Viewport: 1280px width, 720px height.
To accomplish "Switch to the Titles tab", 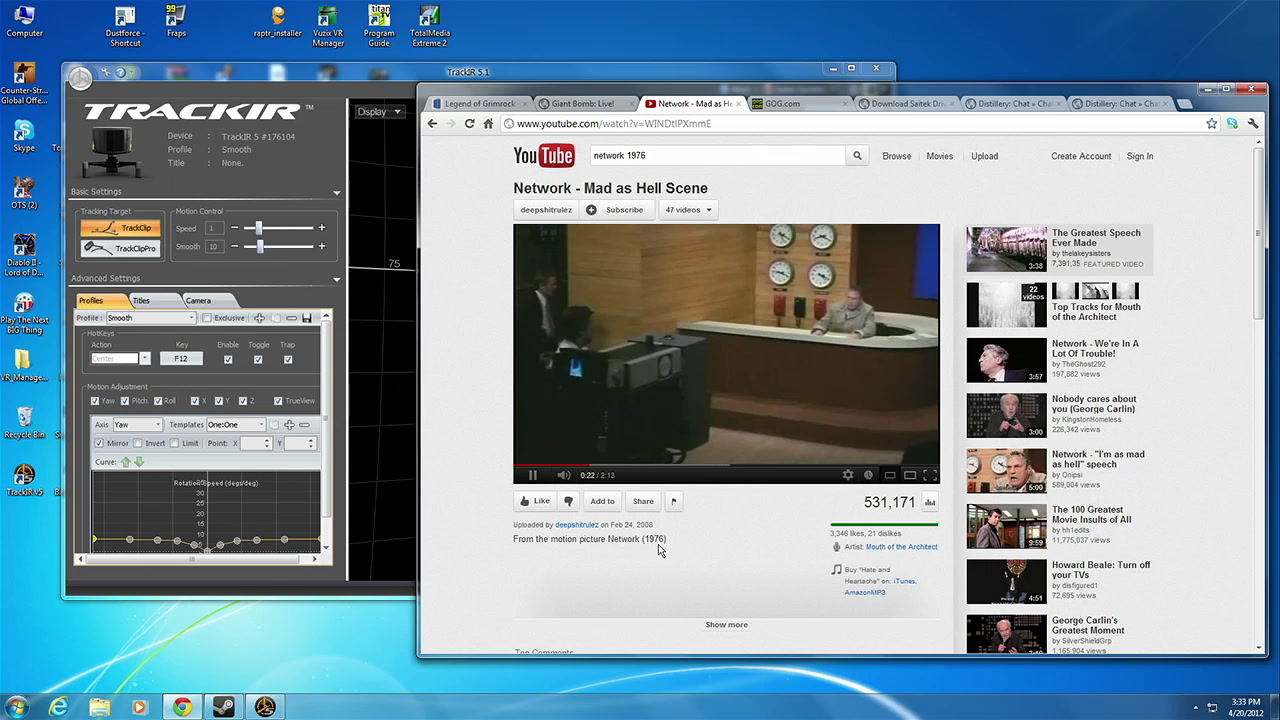I will click(141, 300).
